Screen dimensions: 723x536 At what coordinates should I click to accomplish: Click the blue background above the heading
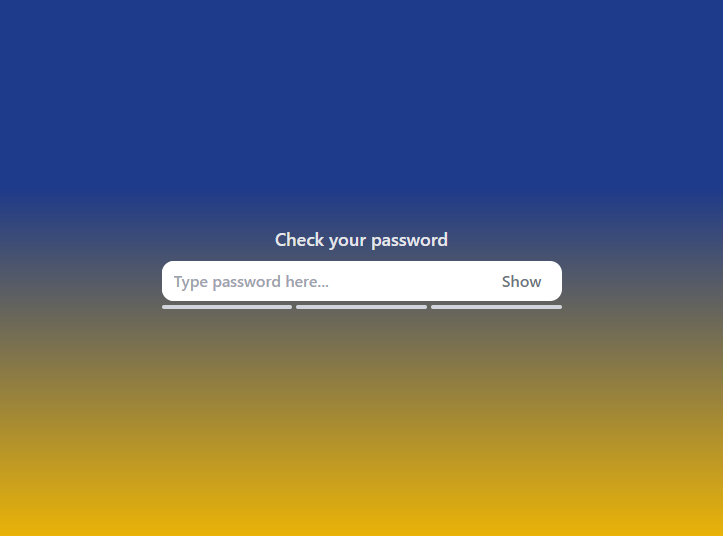(362, 115)
